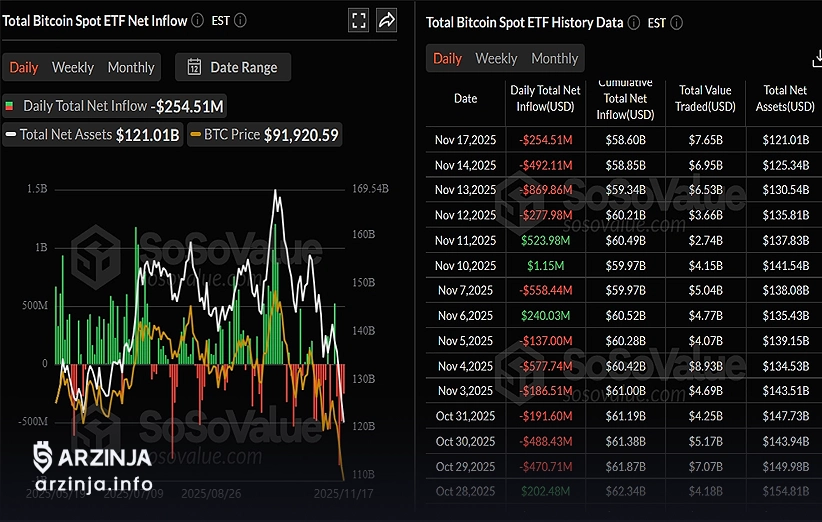Show Monthly history data table
This screenshot has height=522, width=822.
coord(554,58)
